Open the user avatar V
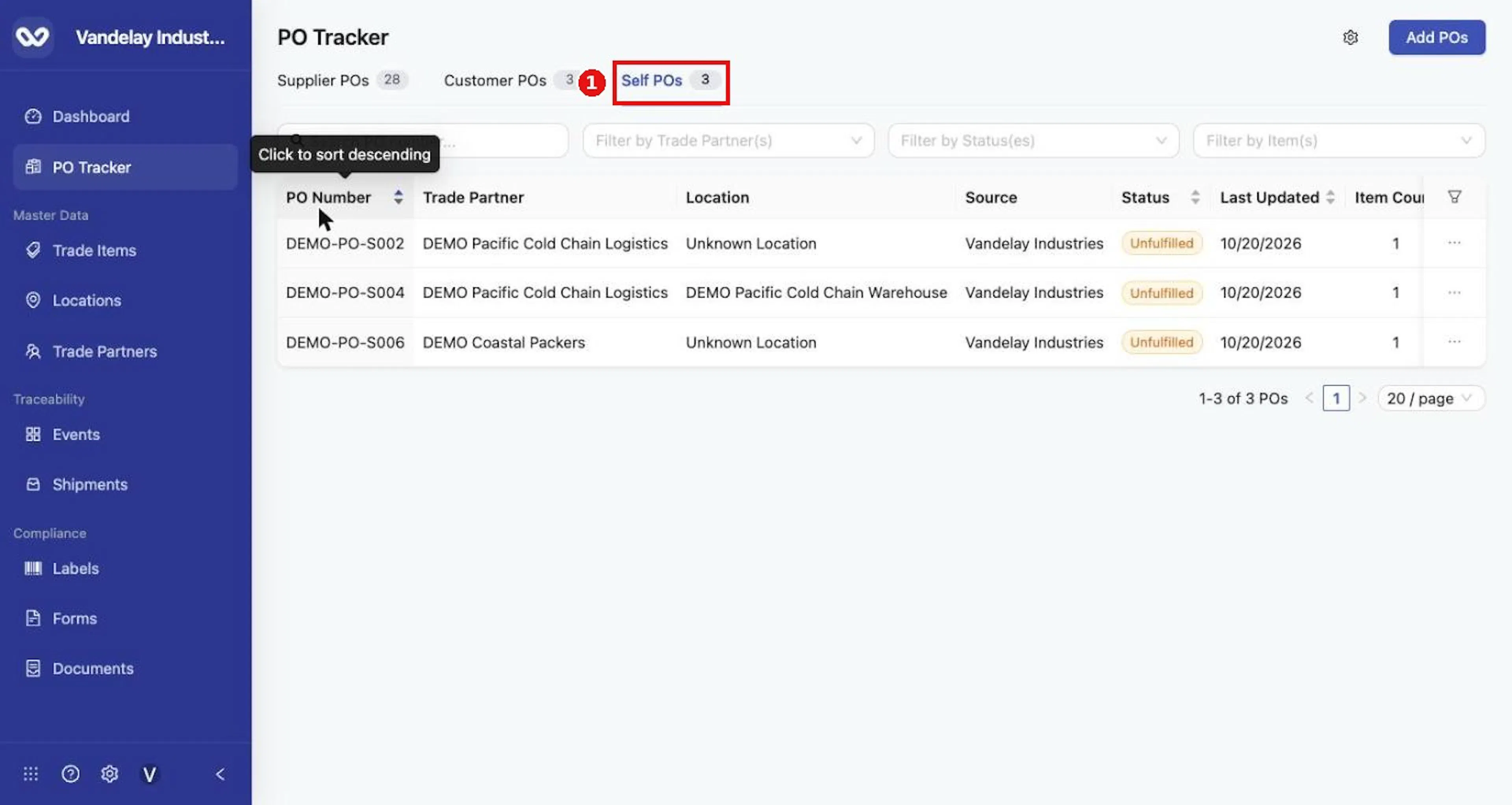Image resolution: width=1512 pixels, height=805 pixels. tap(150, 774)
